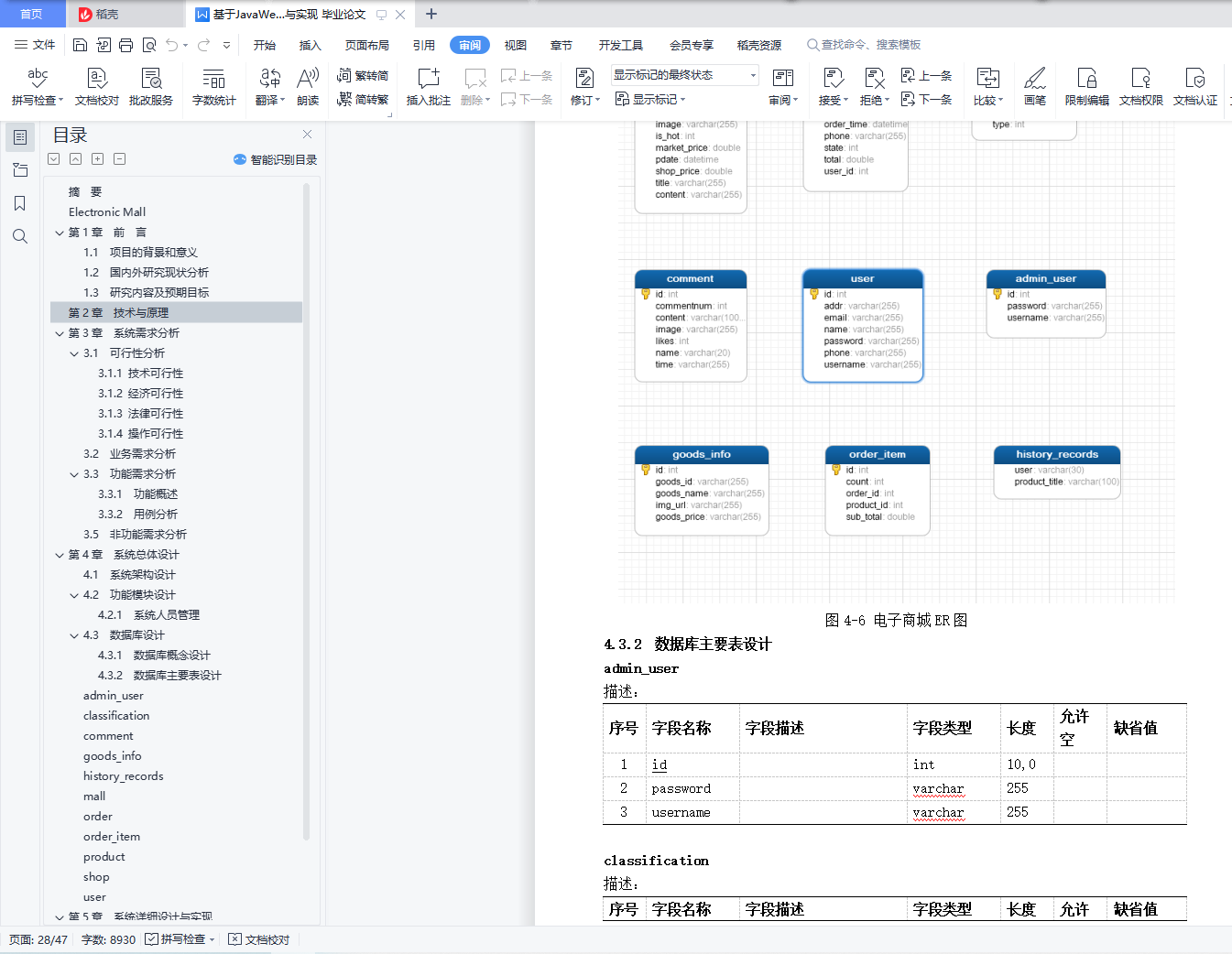Collapse all outline levels with minus box icon
Screen dimensions: 1232x954
click(x=120, y=159)
